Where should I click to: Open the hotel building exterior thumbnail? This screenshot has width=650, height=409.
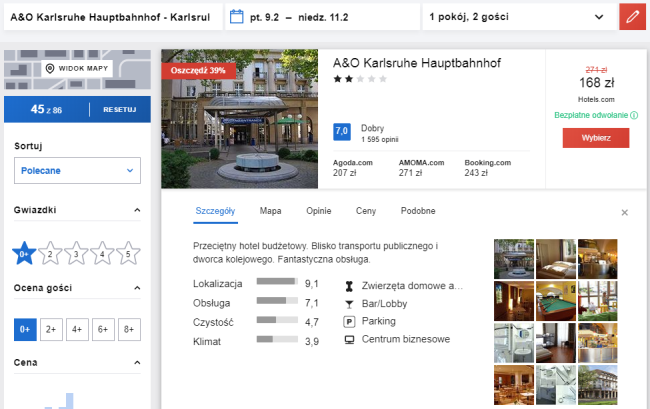pos(598,385)
